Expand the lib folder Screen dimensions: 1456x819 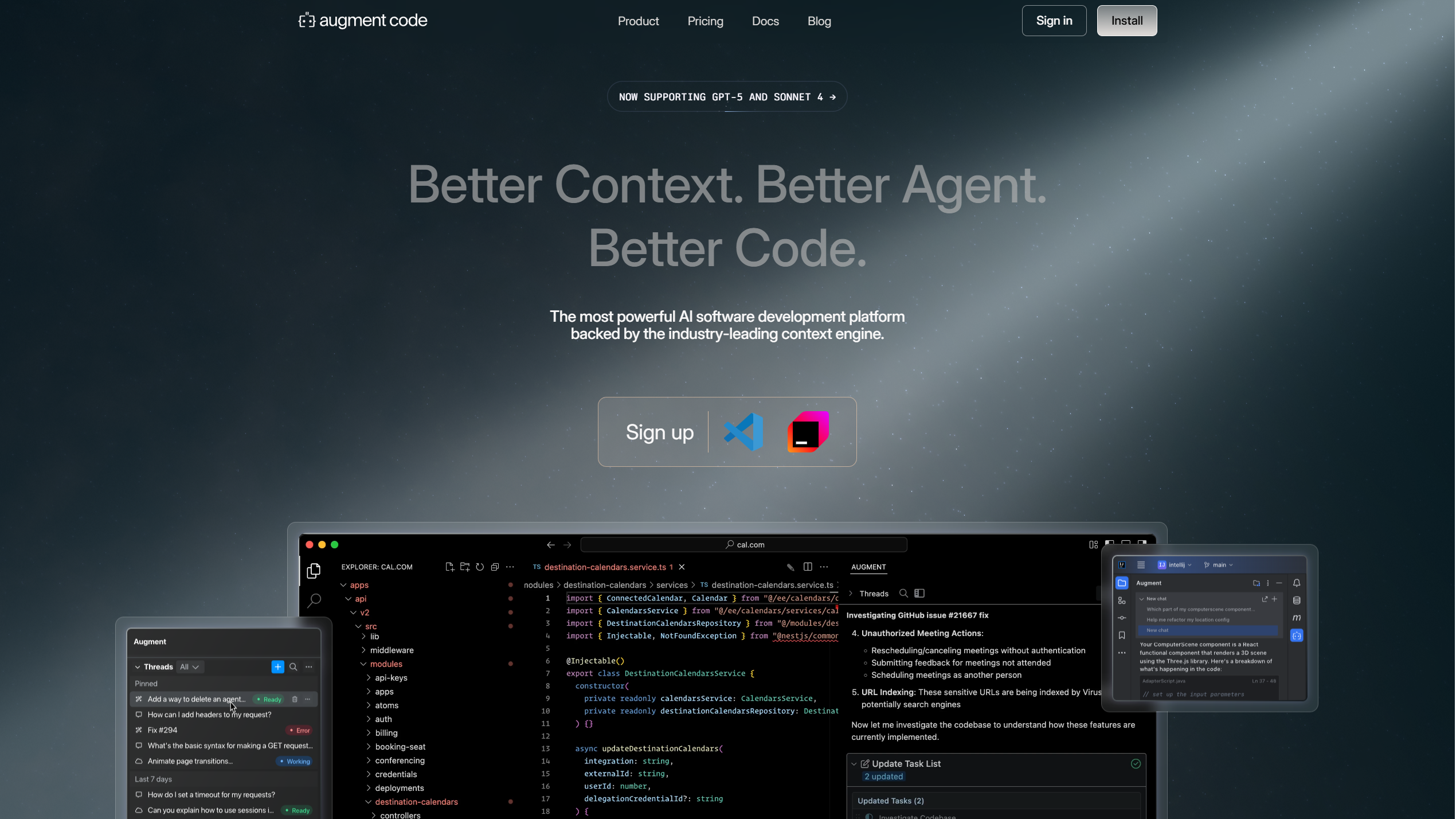point(363,637)
